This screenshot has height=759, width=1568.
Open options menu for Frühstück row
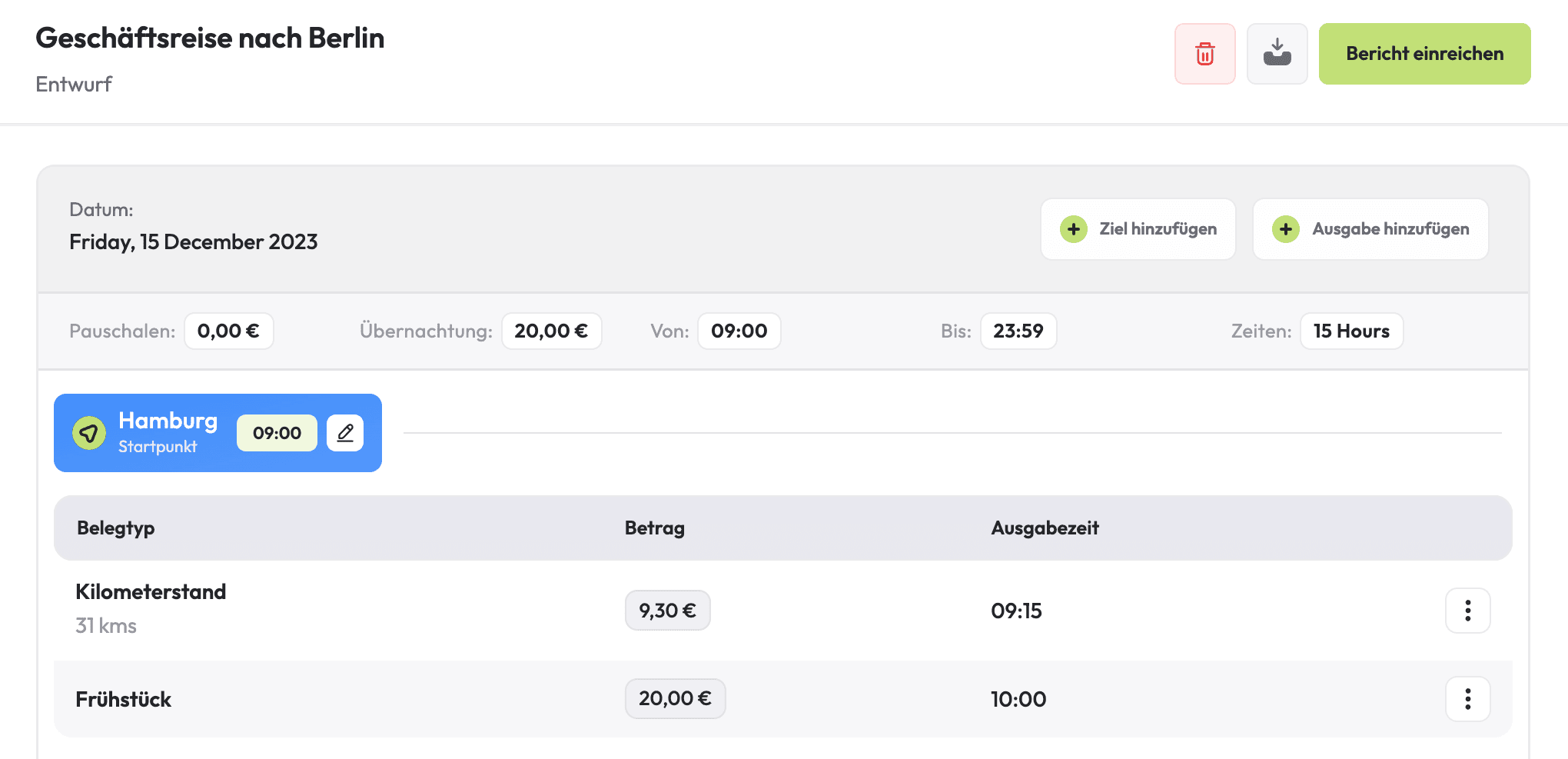coord(1467,699)
